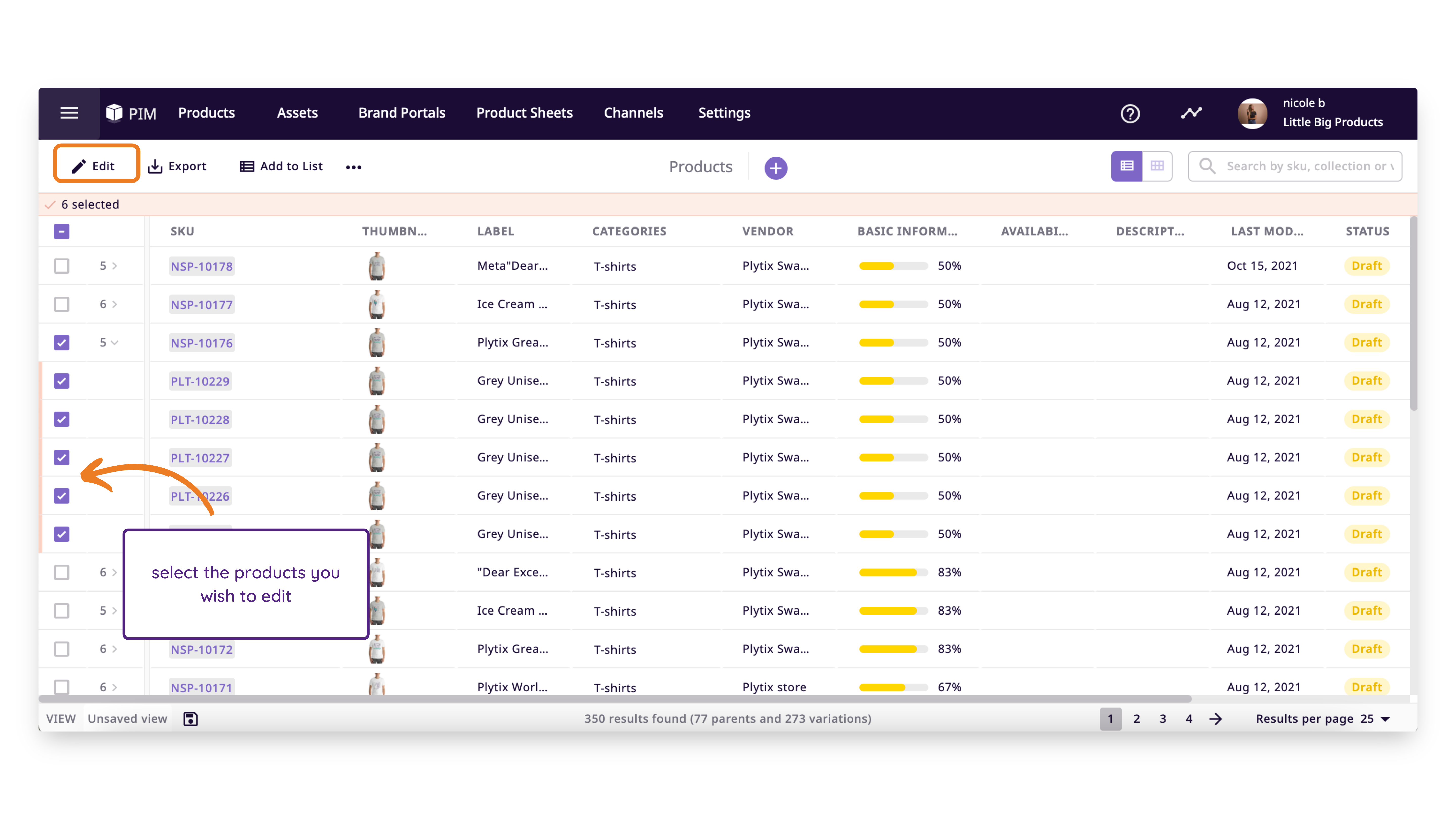Viewport: 1456px width, 819px height.
Task: Open SKU link NSP-10172
Action: click(201, 649)
